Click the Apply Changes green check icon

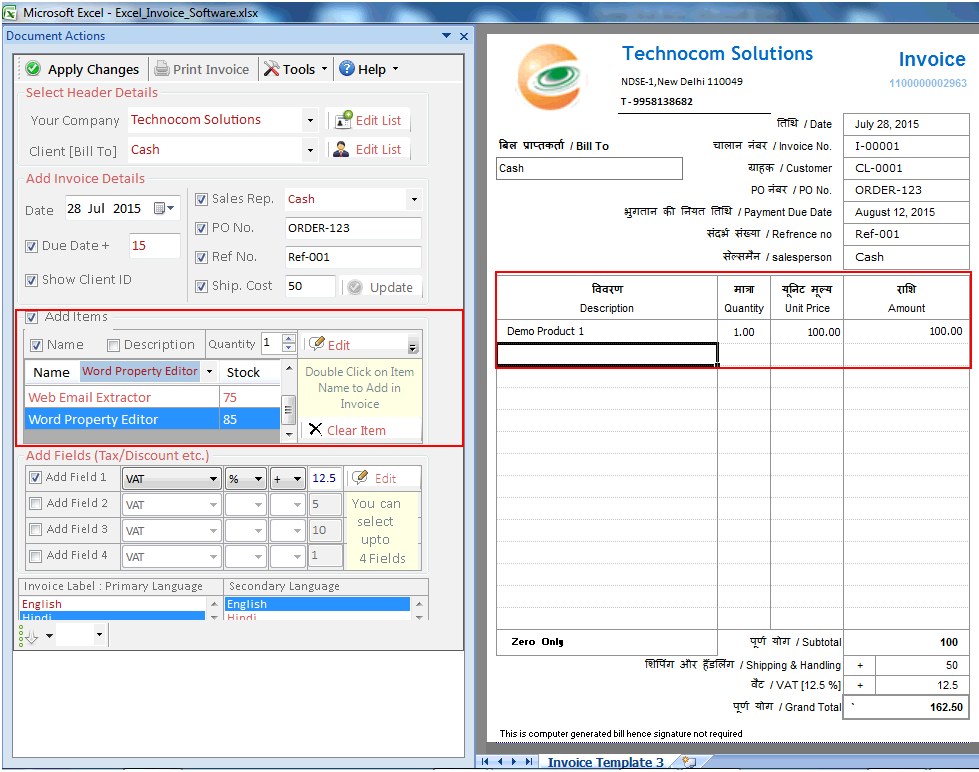34,69
